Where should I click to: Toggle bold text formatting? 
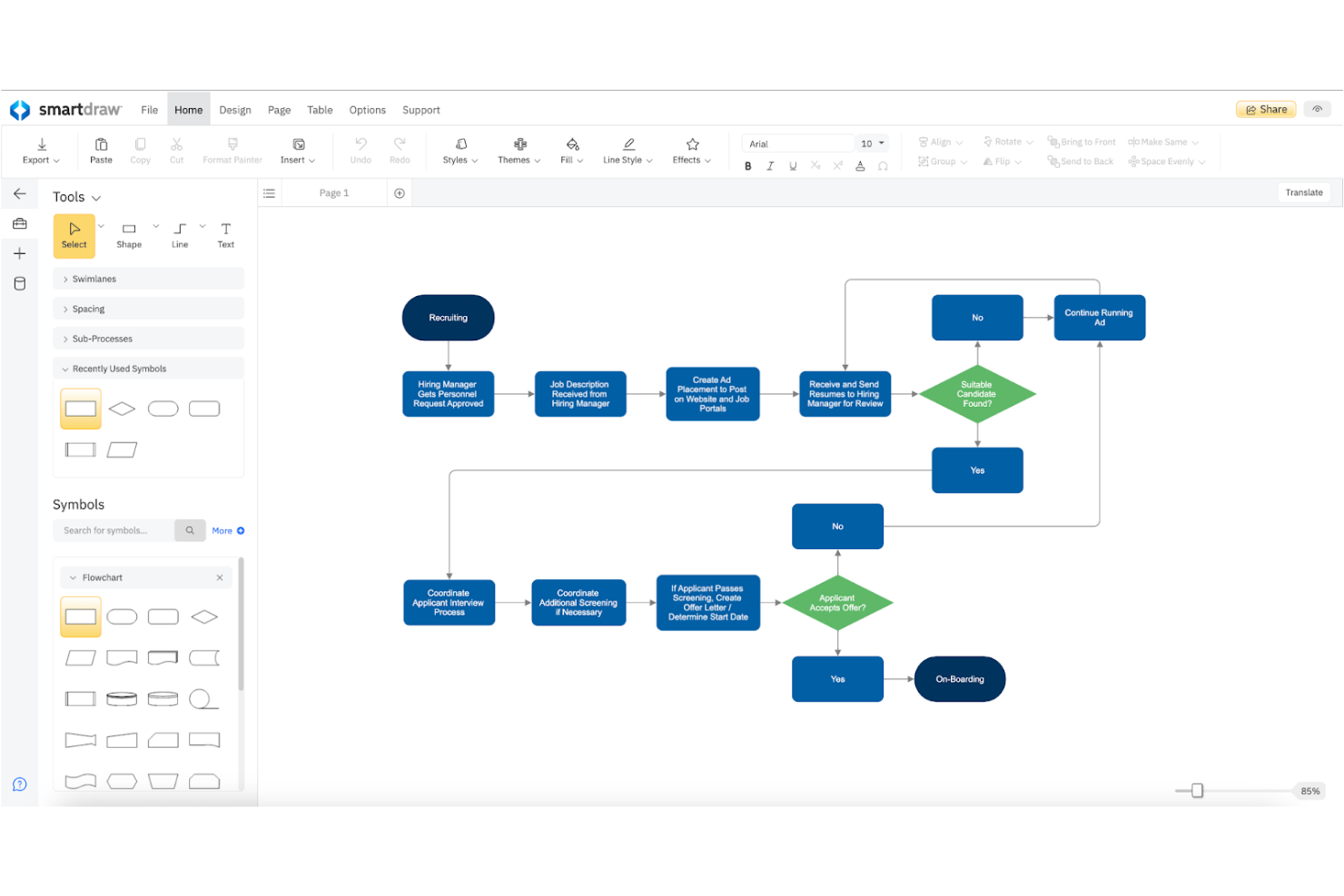[748, 166]
